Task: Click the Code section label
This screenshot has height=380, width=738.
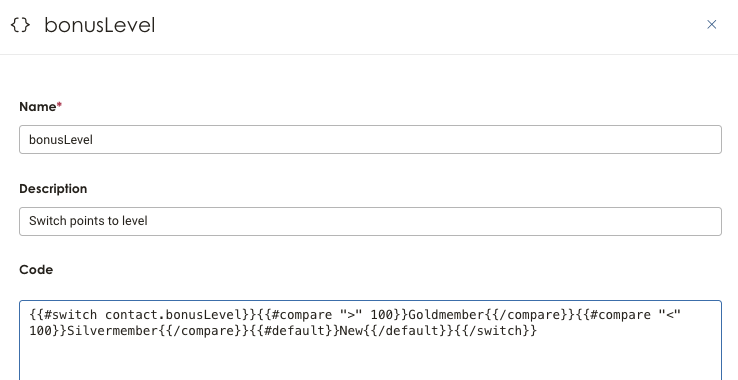Action: pyautogui.click(x=36, y=270)
